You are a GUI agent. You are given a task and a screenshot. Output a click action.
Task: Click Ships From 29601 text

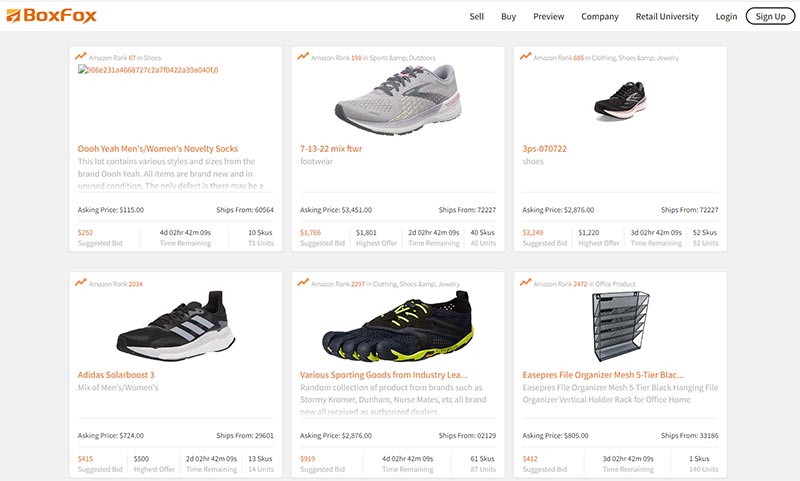pyautogui.click(x=245, y=436)
